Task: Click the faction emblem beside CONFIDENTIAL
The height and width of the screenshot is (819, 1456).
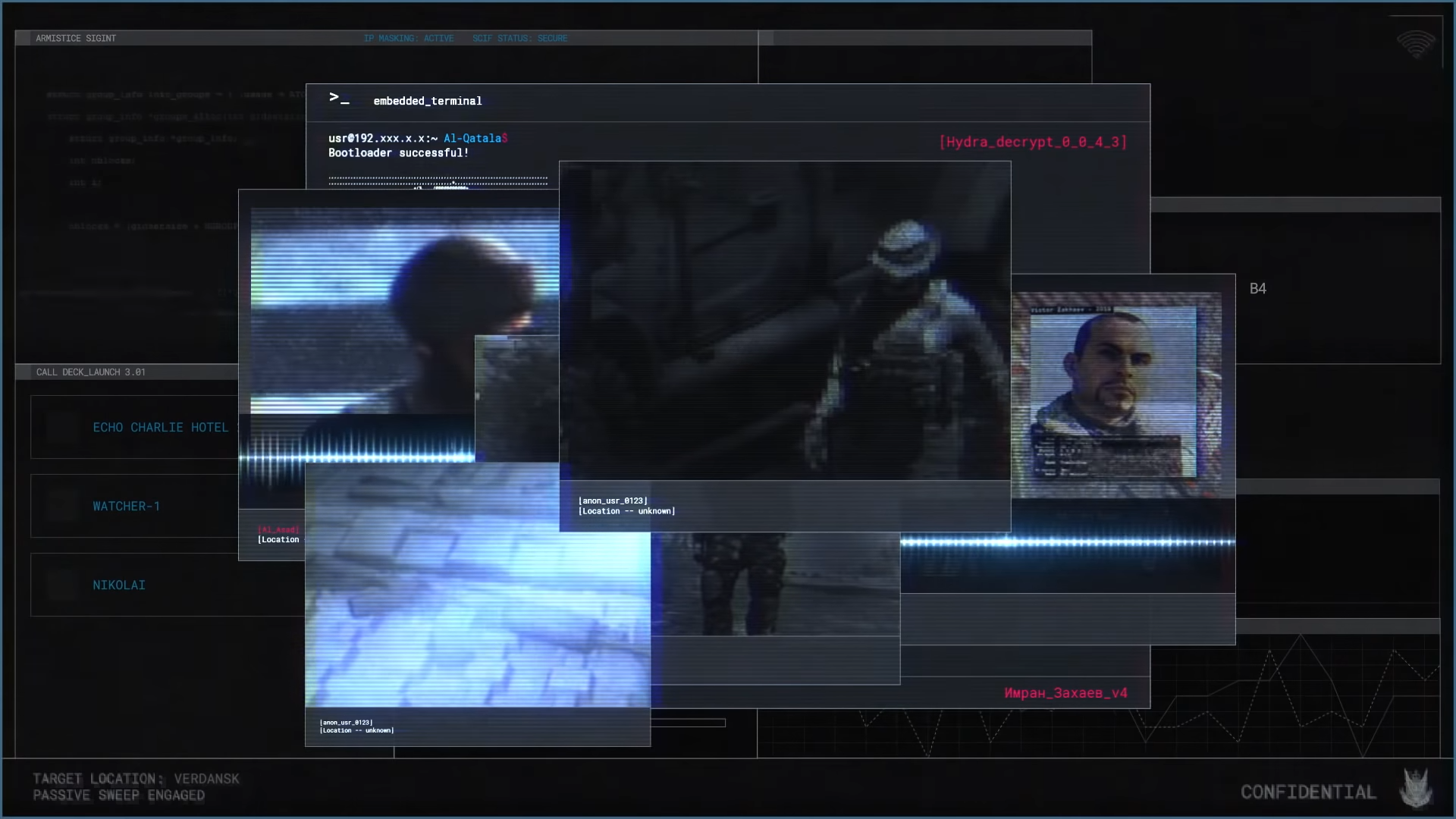Action: point(1416,789)
